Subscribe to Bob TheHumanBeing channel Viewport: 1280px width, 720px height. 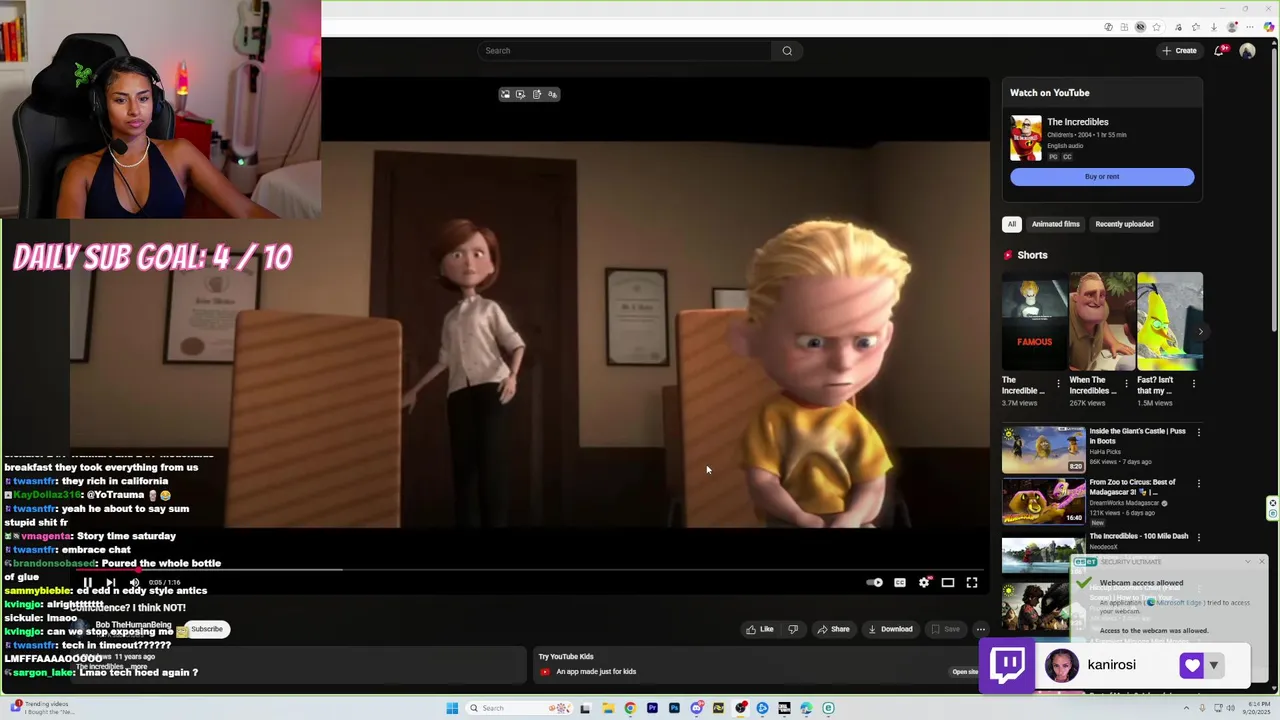207,629
